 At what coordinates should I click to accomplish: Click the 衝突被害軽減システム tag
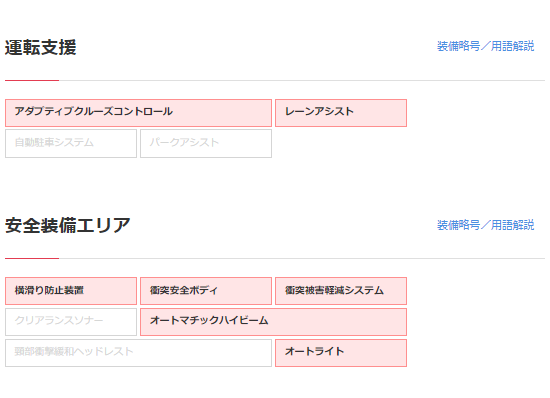[341, 291]
